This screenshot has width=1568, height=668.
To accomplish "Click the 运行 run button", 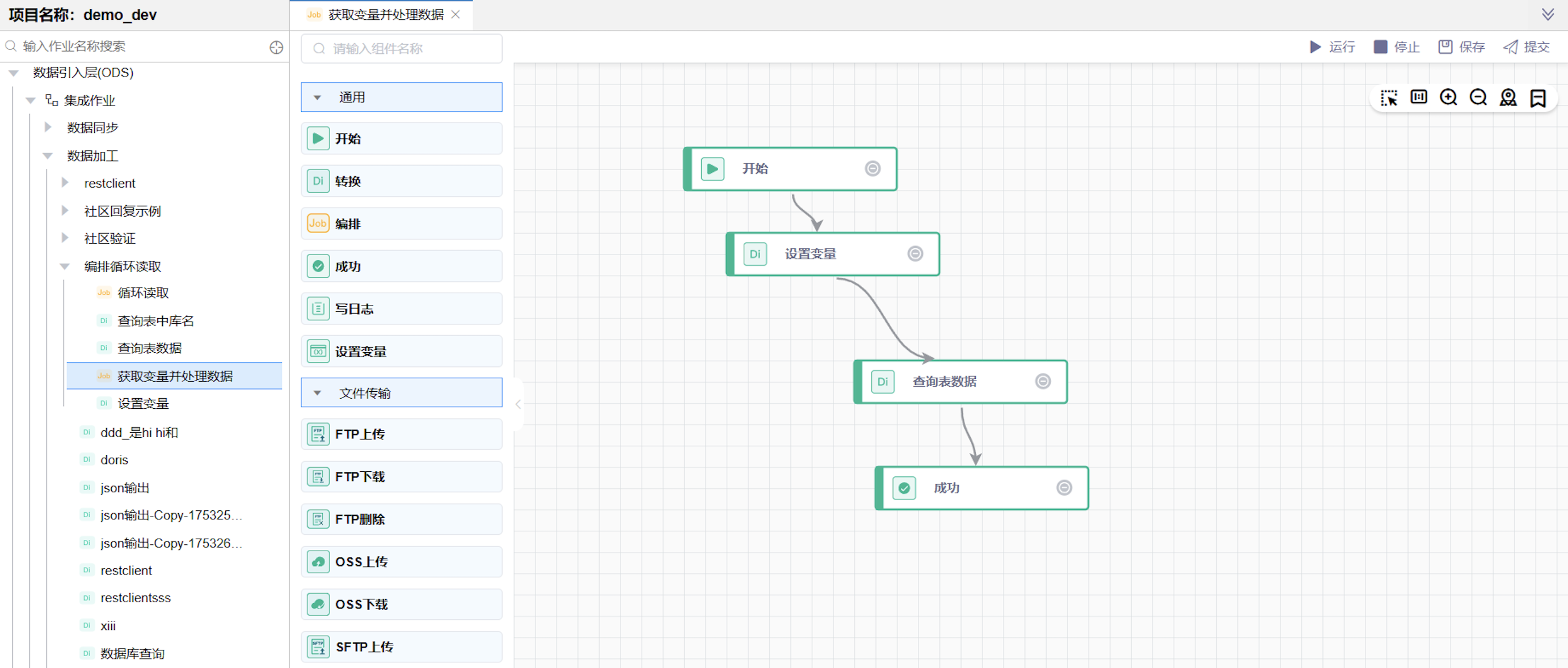I will [1332, 47].
